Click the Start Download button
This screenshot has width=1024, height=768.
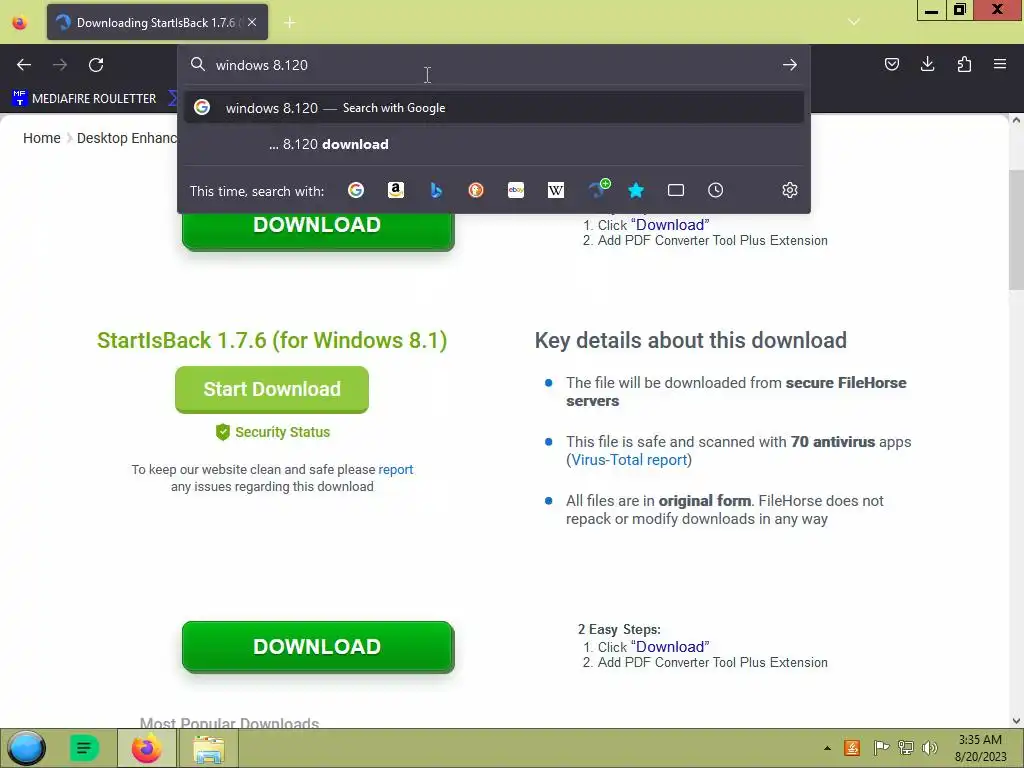pos(272,389)
